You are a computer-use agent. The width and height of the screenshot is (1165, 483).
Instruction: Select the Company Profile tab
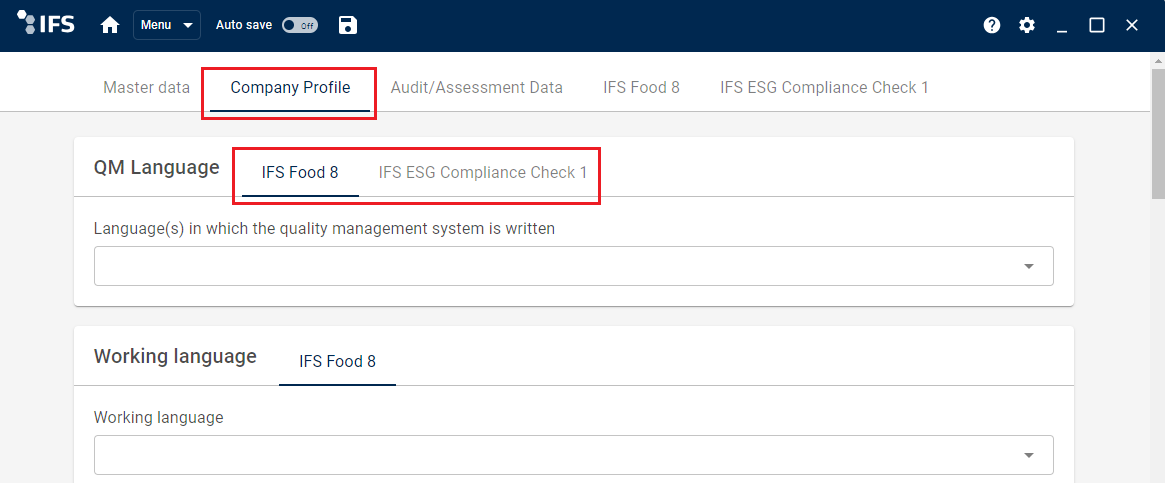290,88
